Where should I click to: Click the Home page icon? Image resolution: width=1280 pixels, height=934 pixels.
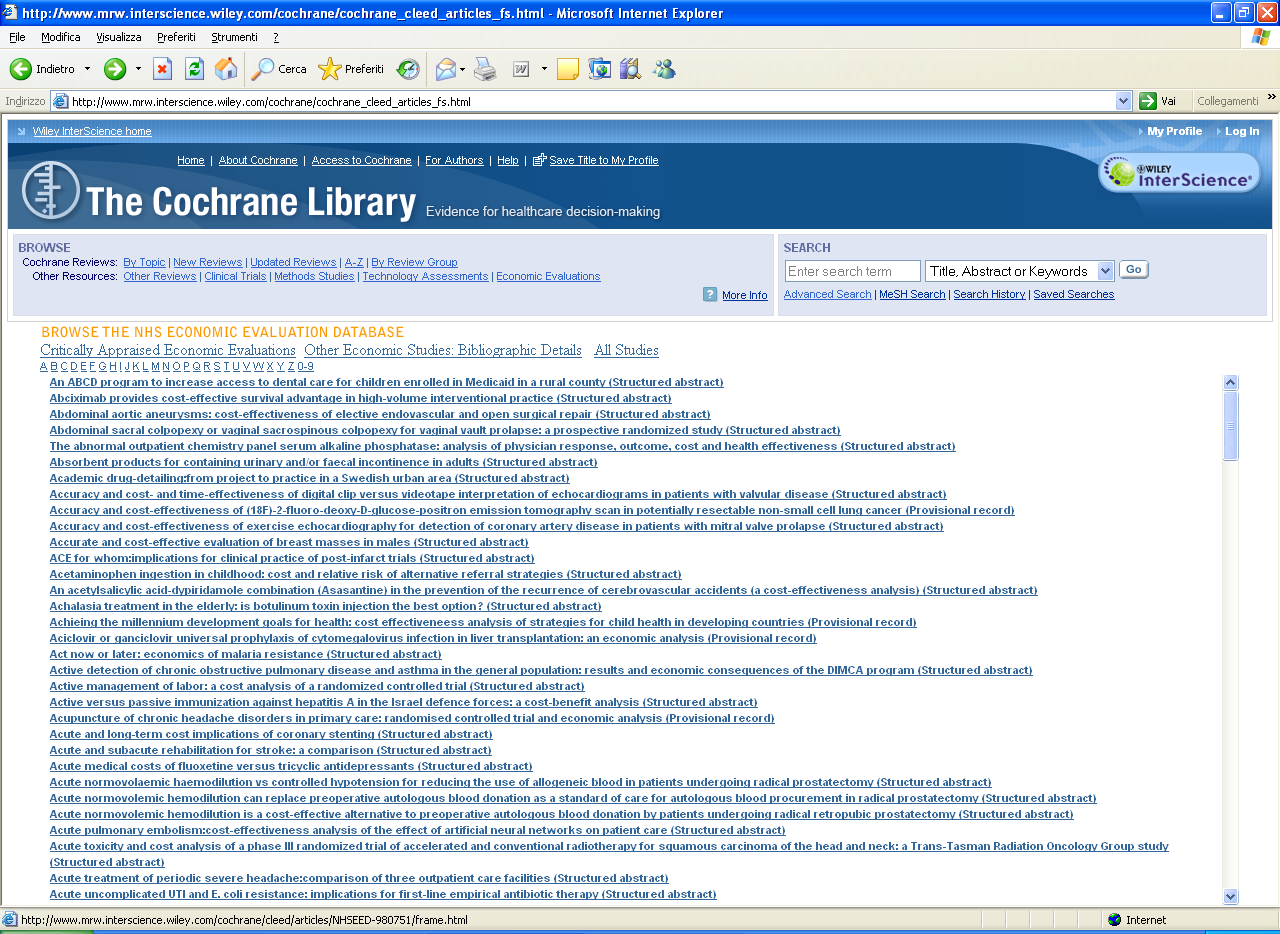[226, 69]
